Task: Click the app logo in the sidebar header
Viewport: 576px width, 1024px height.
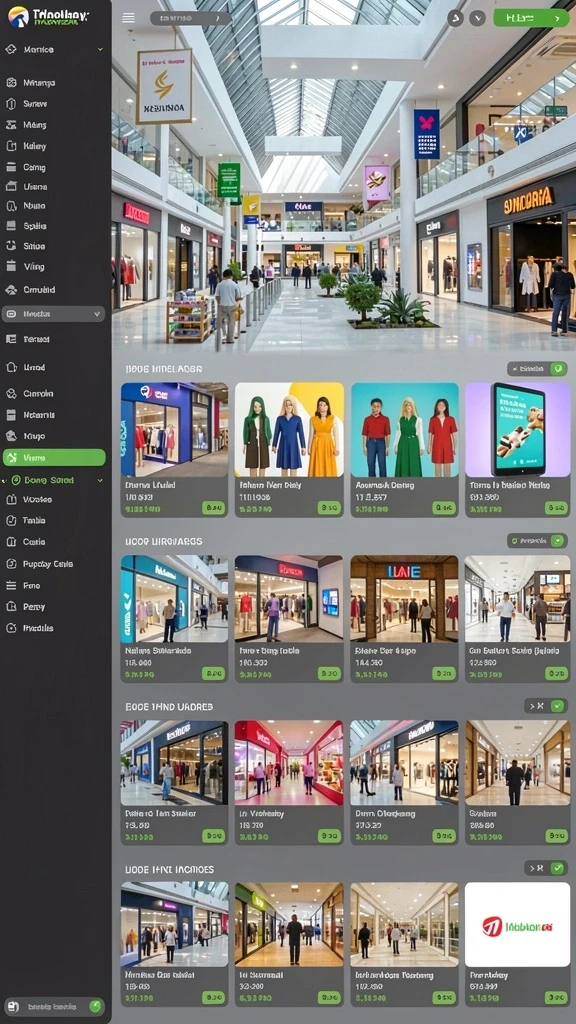Action: click(18, 16)
